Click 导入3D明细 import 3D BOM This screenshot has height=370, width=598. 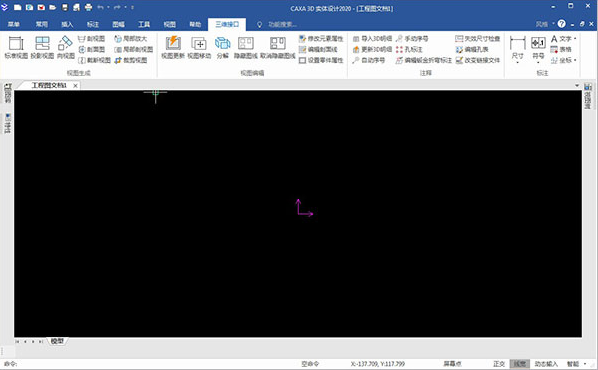coord(372,39)
